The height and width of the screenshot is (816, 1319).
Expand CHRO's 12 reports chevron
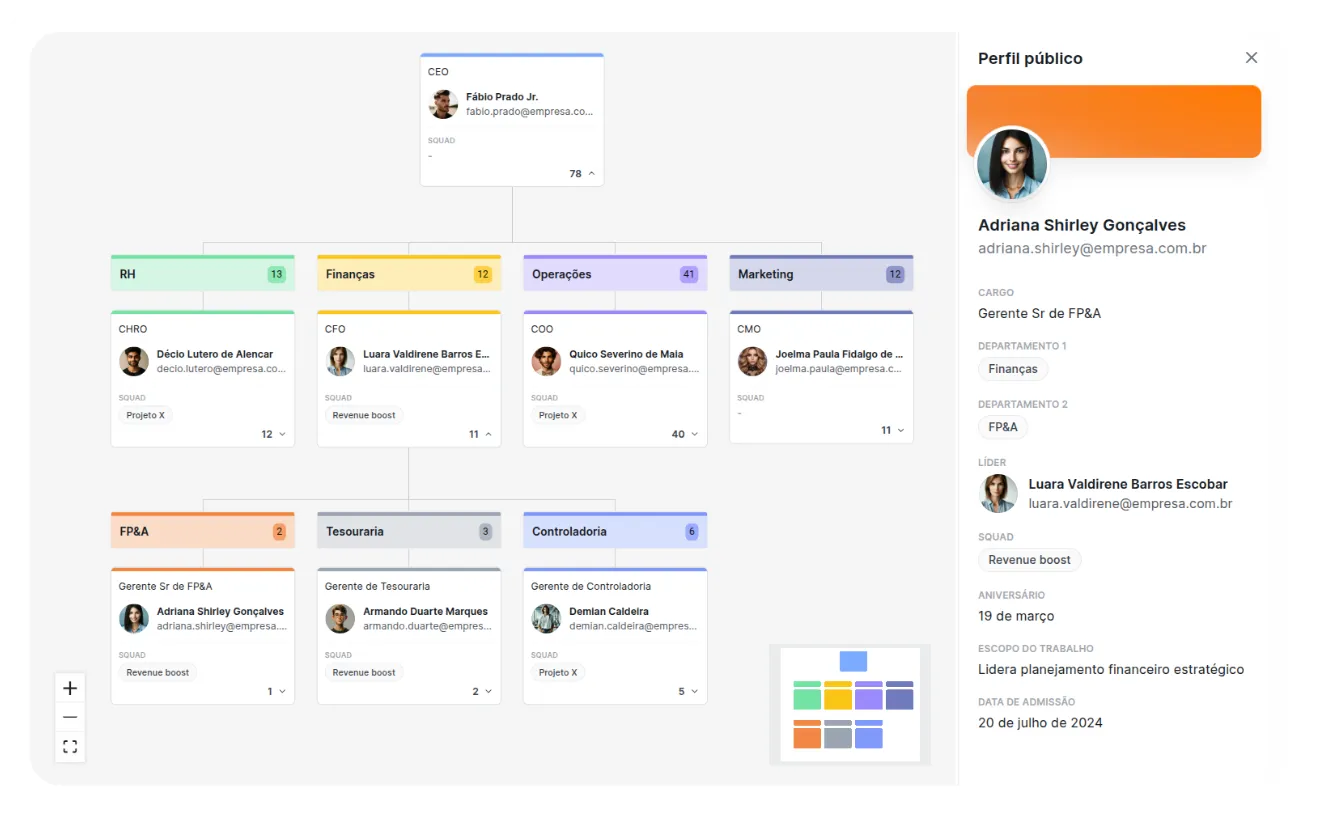[x=282, y=434]
